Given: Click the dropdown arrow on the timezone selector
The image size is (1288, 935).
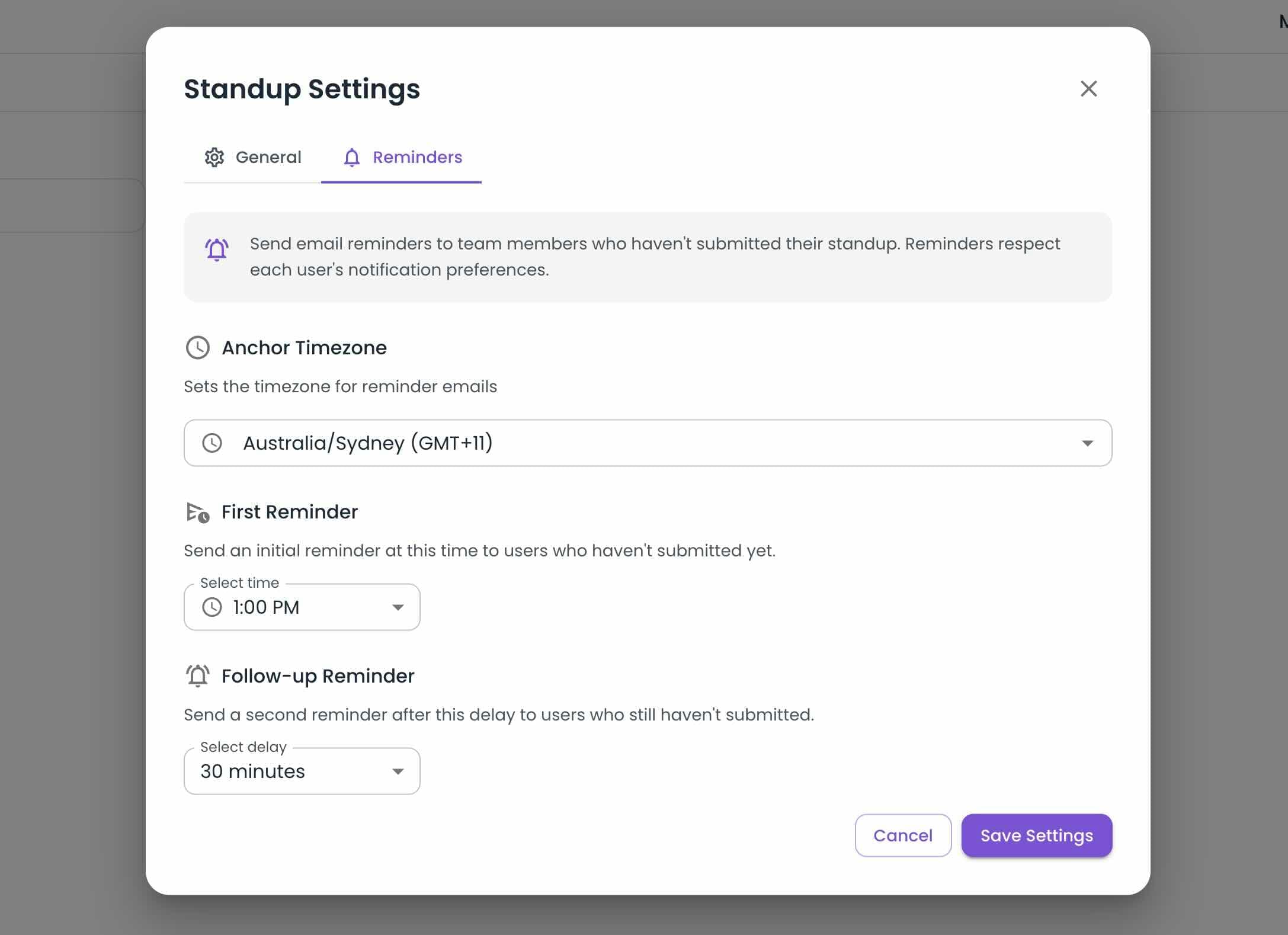Looking at the screenshot, I should 1087,443.
